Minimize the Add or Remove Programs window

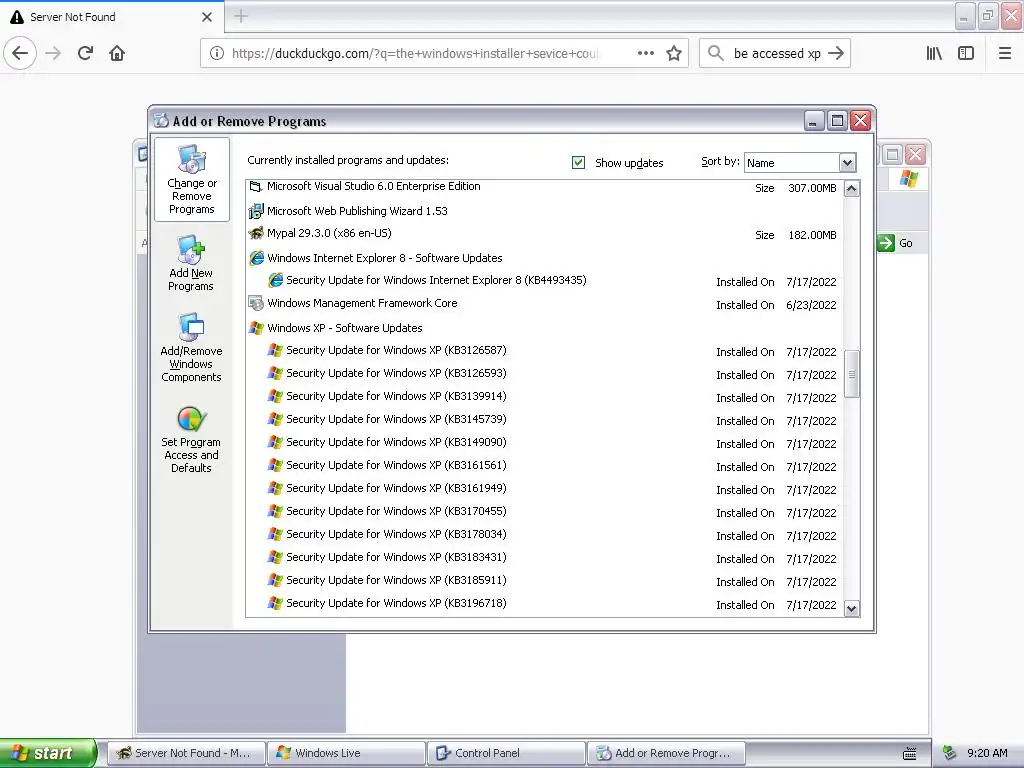pyautogui.click(x=814, y=121)
